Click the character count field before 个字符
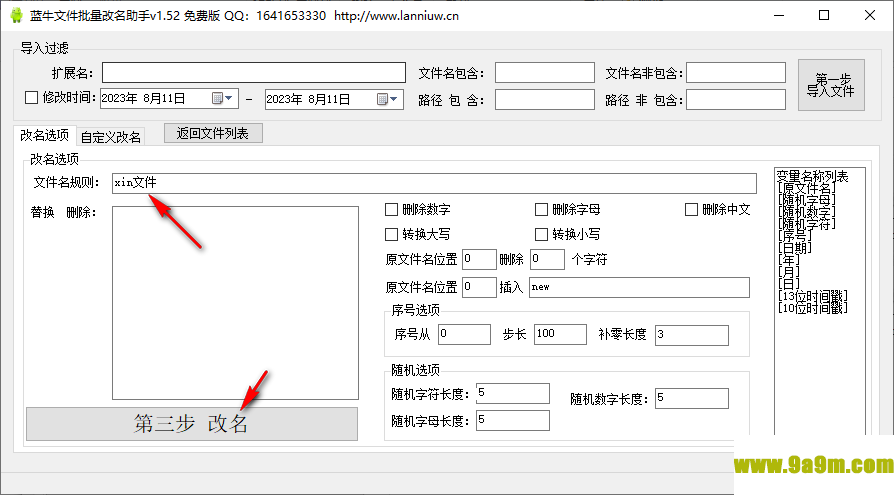 [x=547, y=259]
